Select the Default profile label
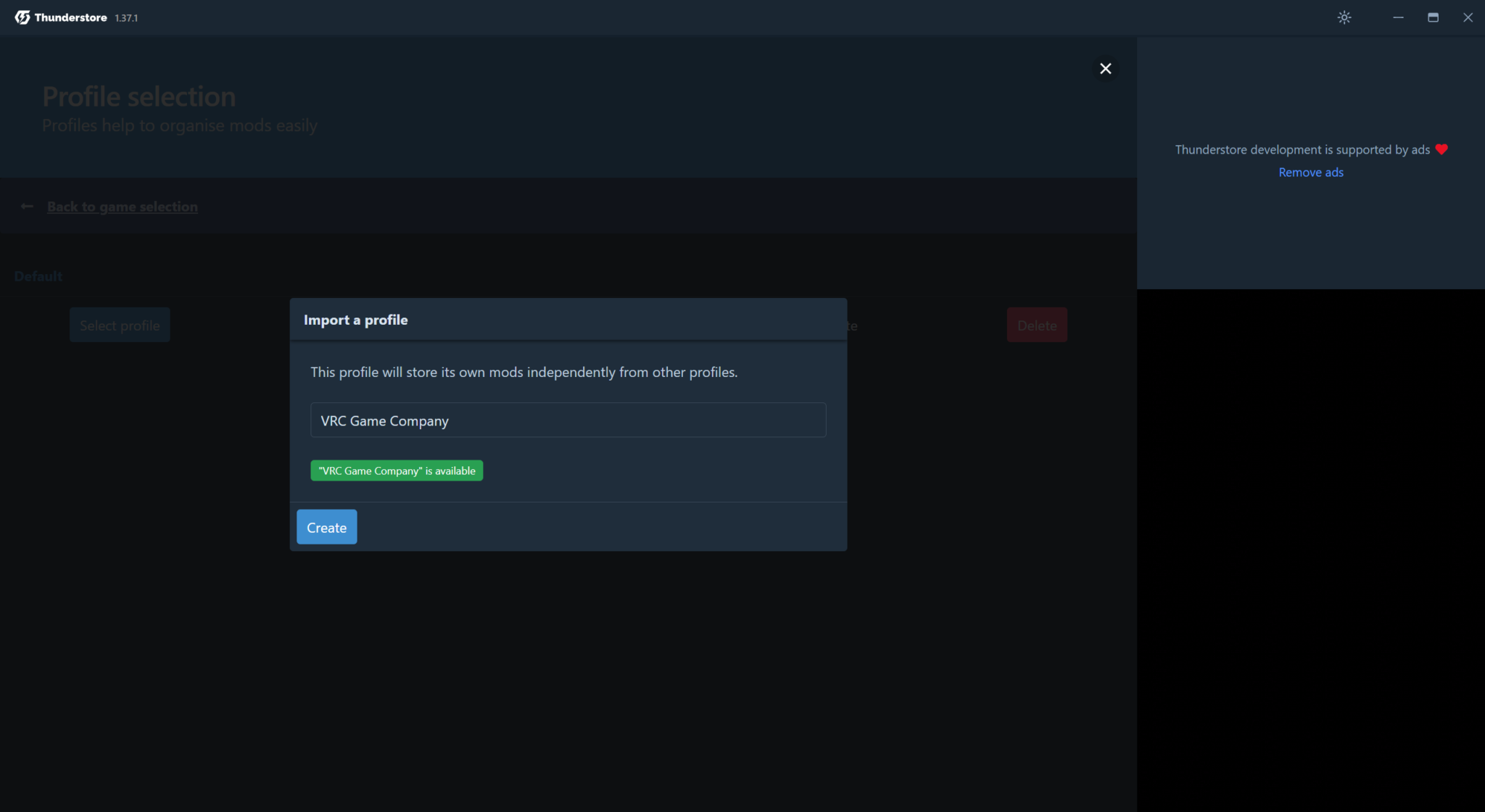This screenshot has width=1485, height=812. [38, 275]
